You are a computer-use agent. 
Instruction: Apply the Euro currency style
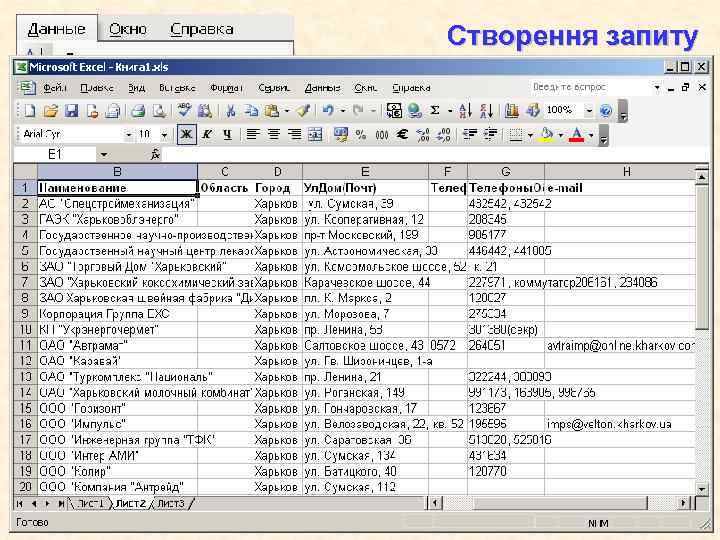(x=402, y=135)
